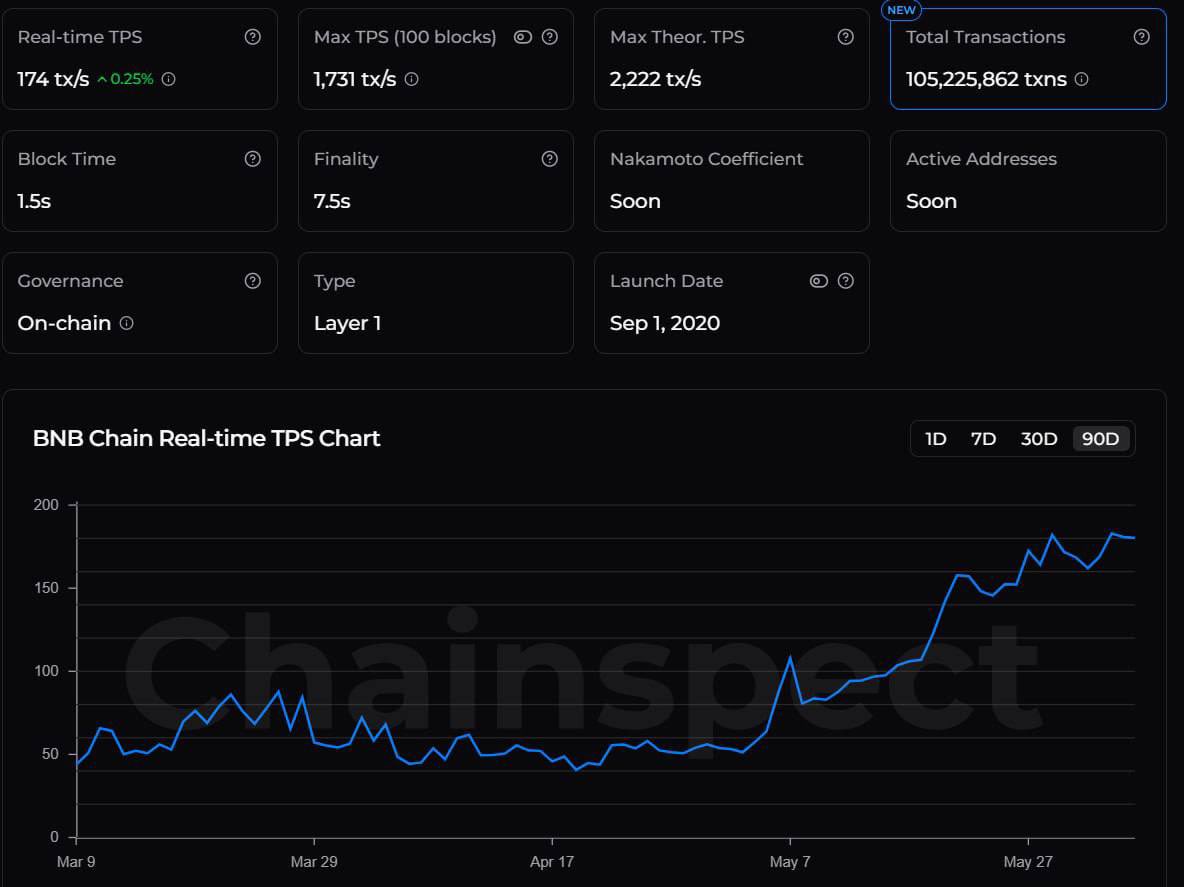Click the 150 y-axis label
The height and width of the screenshot is (887, 1184).
46,587
